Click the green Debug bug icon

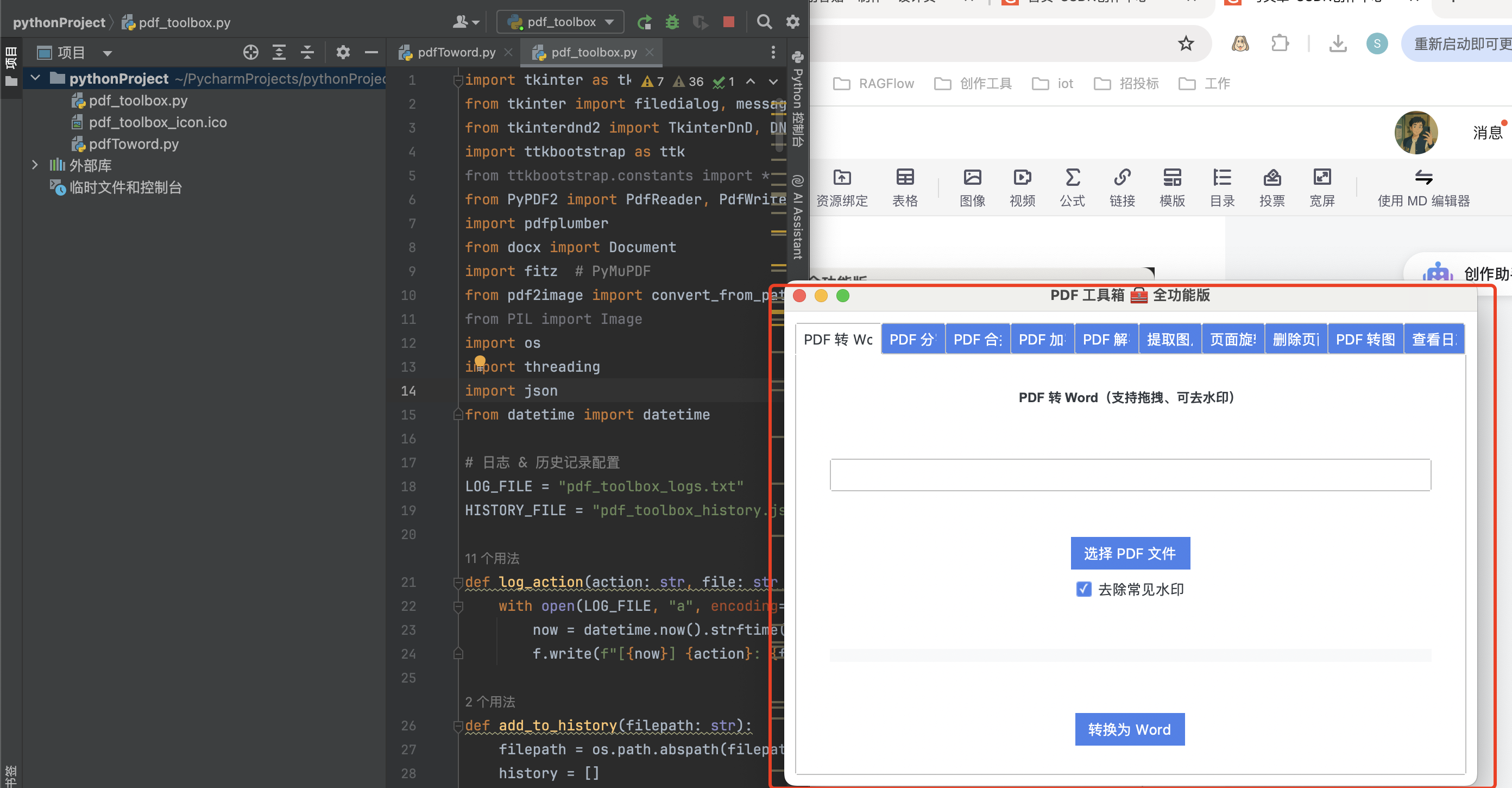tap(672, 22)
